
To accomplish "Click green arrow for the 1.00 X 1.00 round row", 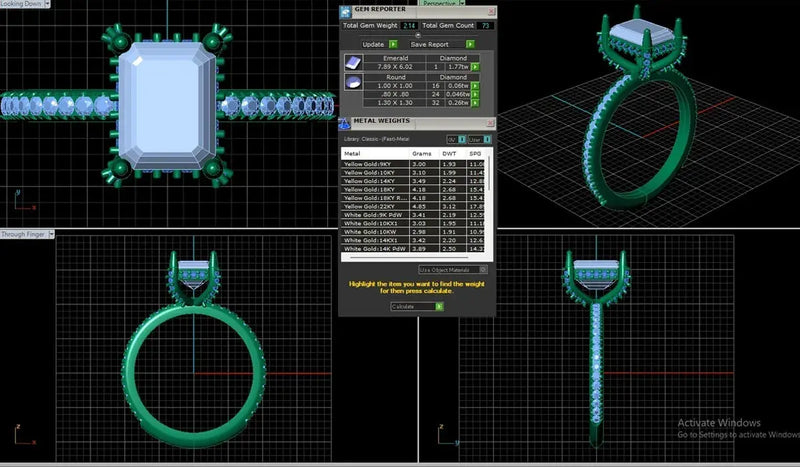I will (475, 86).
